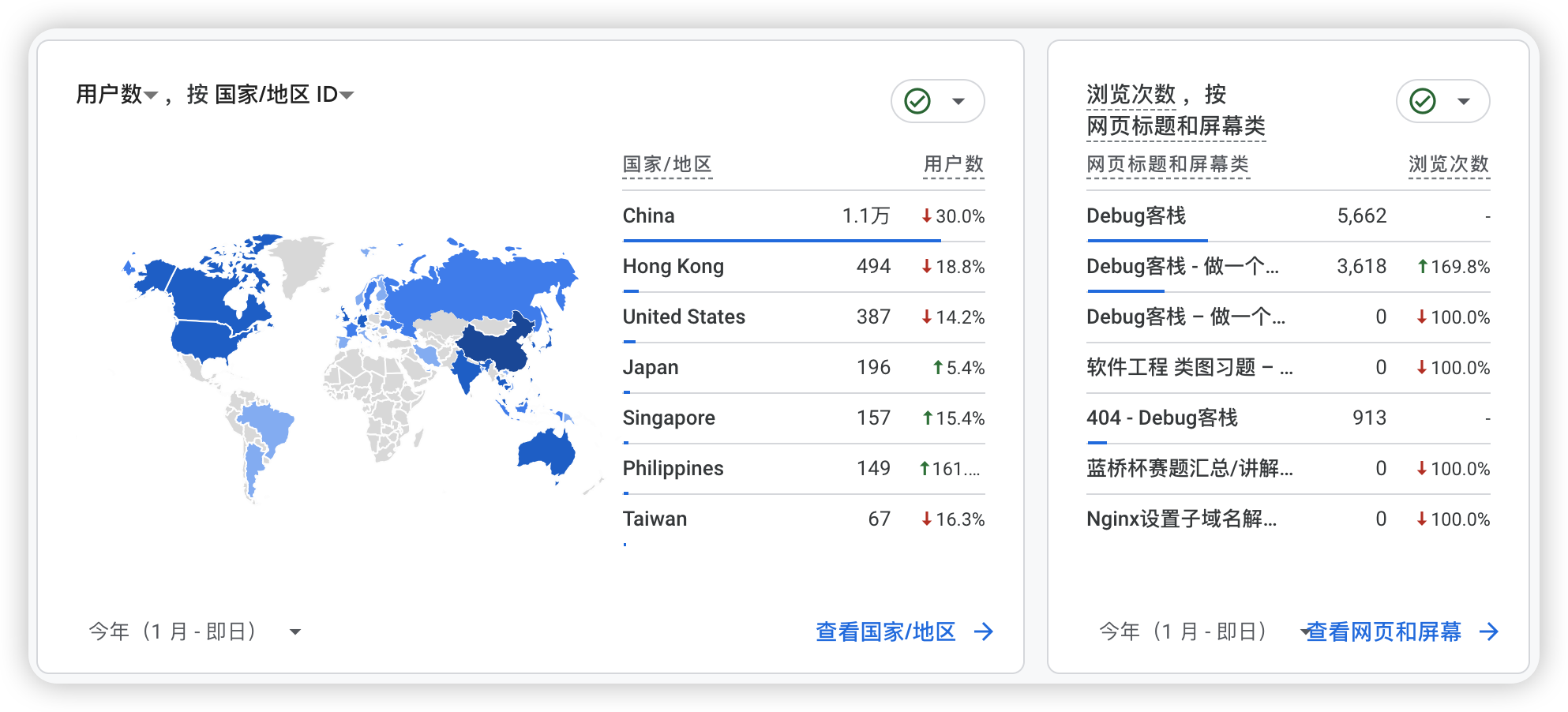Click the data quality checkmark icon on pageviews card
This screenshot has width=1568, height=712.
tap(1421, 101)
